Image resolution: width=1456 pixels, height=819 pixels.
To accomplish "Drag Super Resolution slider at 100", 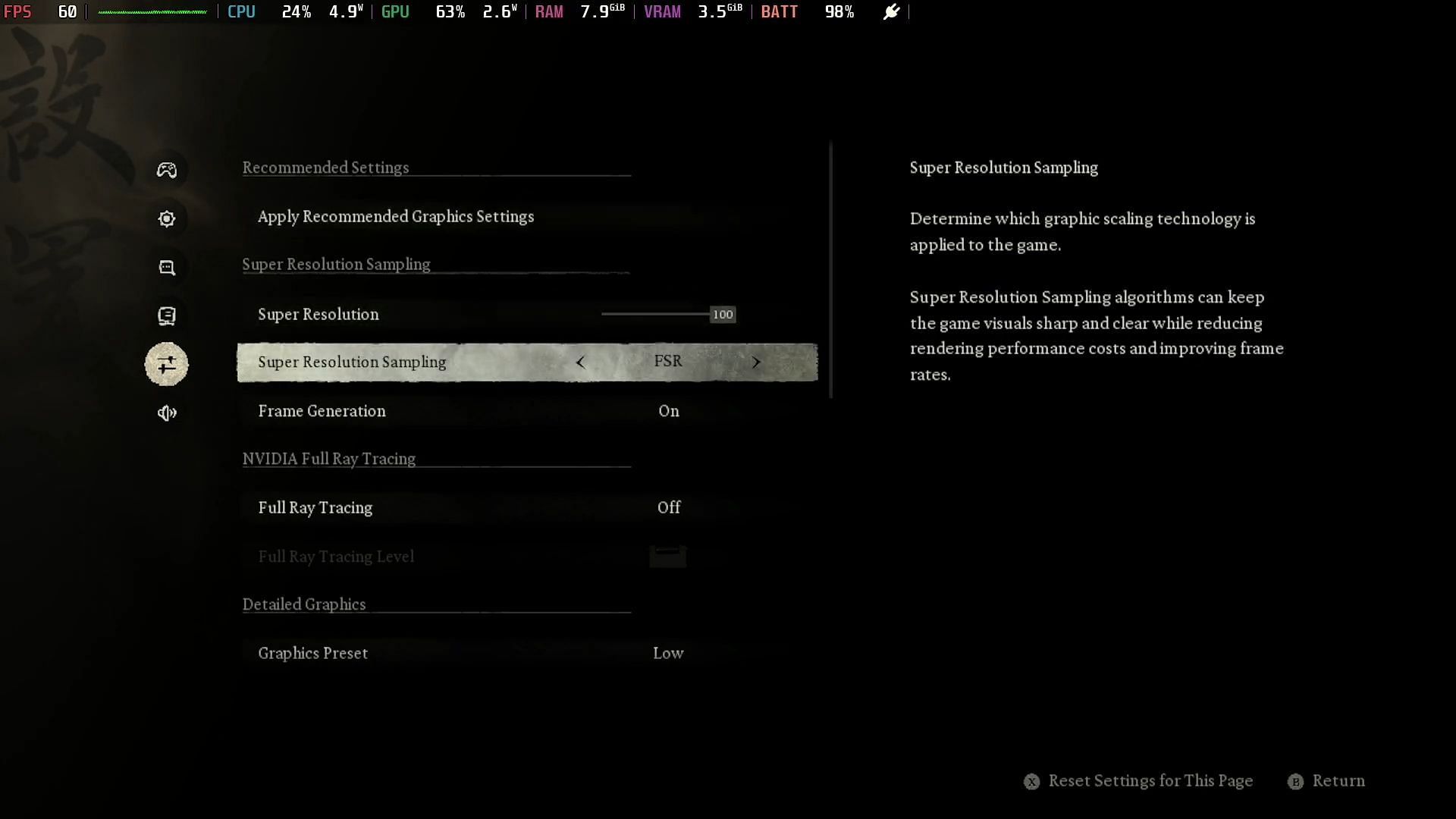I will 722,314.
